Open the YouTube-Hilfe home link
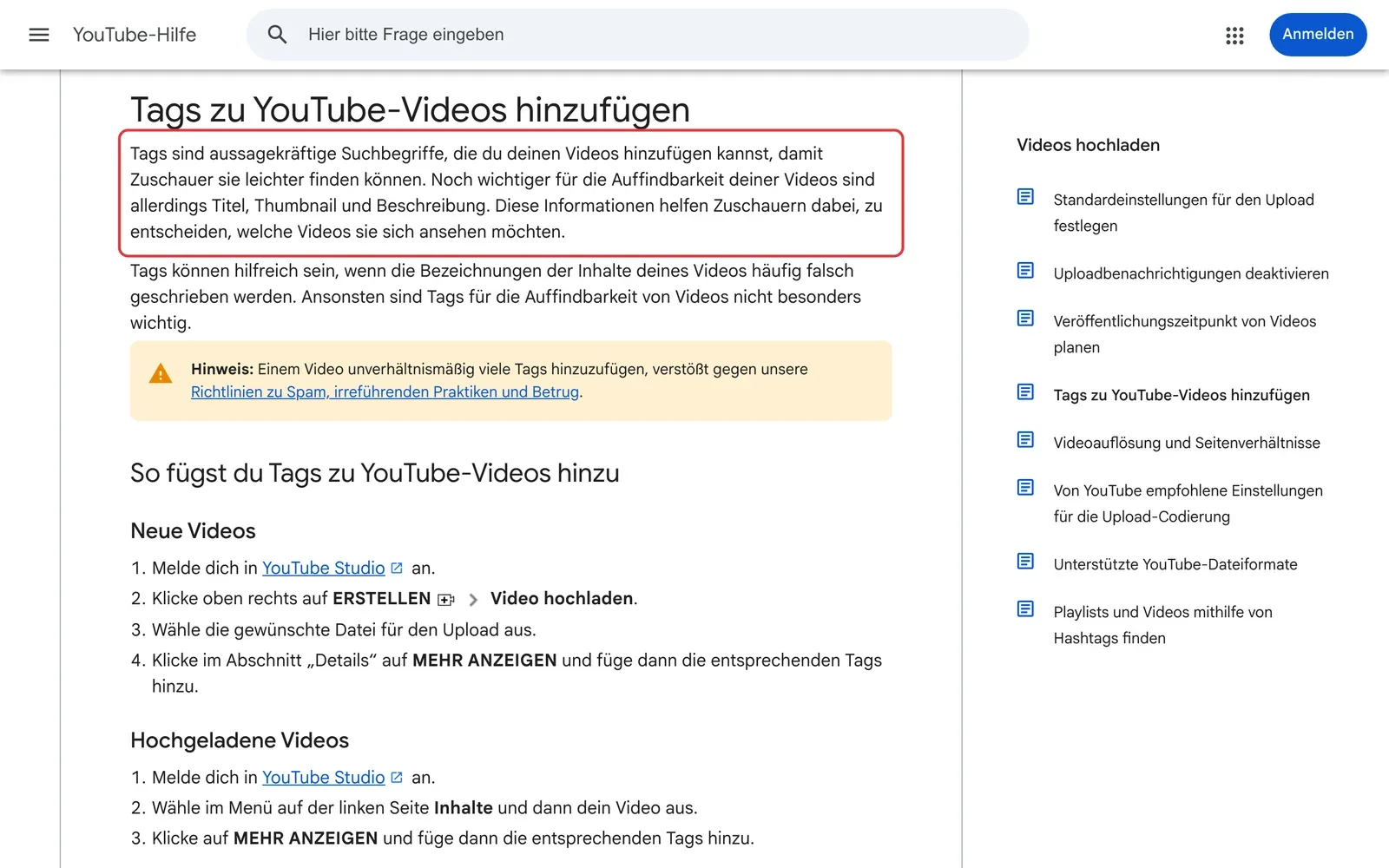Screen dimensions: 1389x868 pyautogui.click(x=135, y=35)
